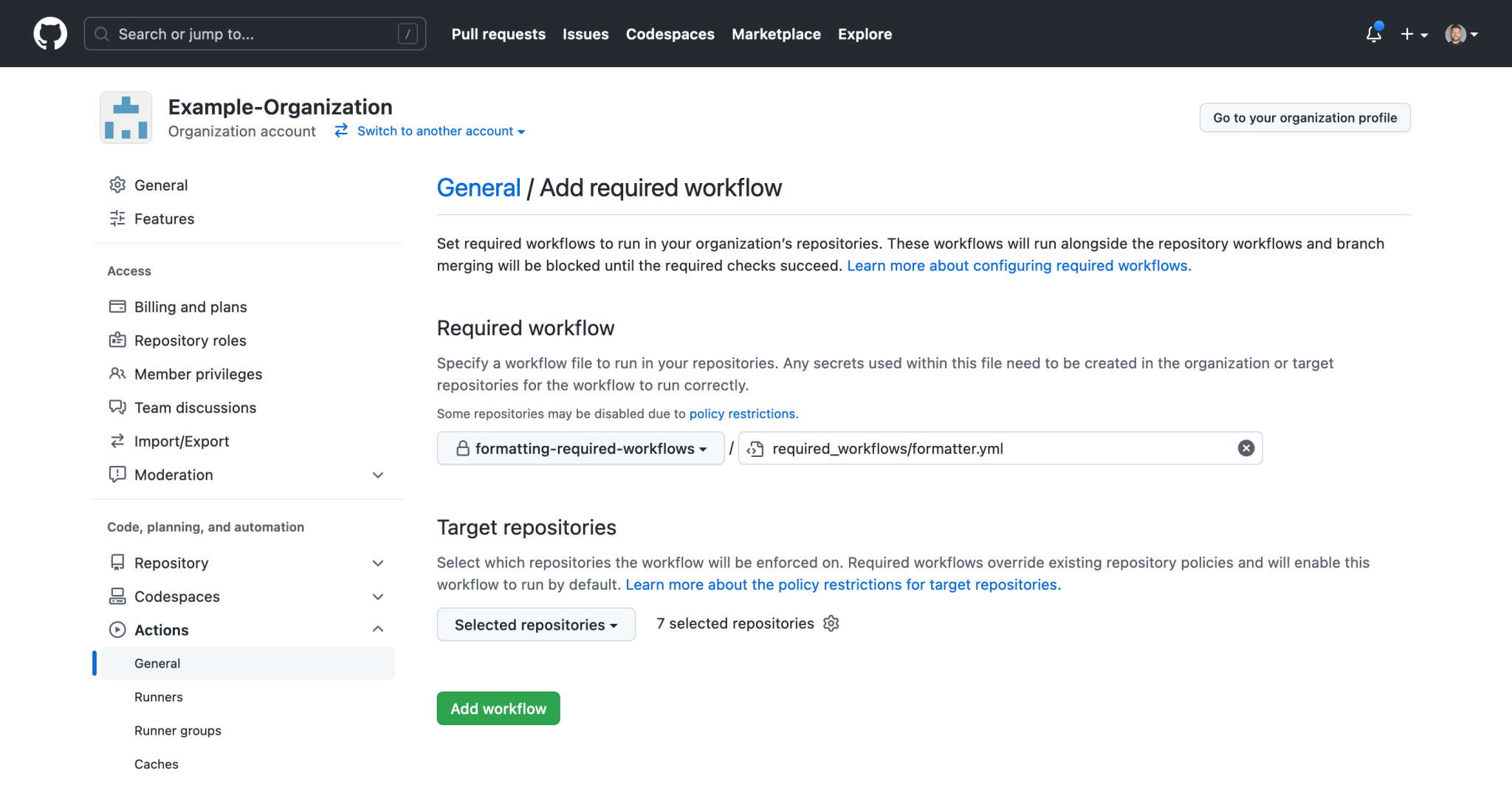Open the Selected repositories dropdown
The width and height of the screenshot is (1512, 787).
coord(535,624)
